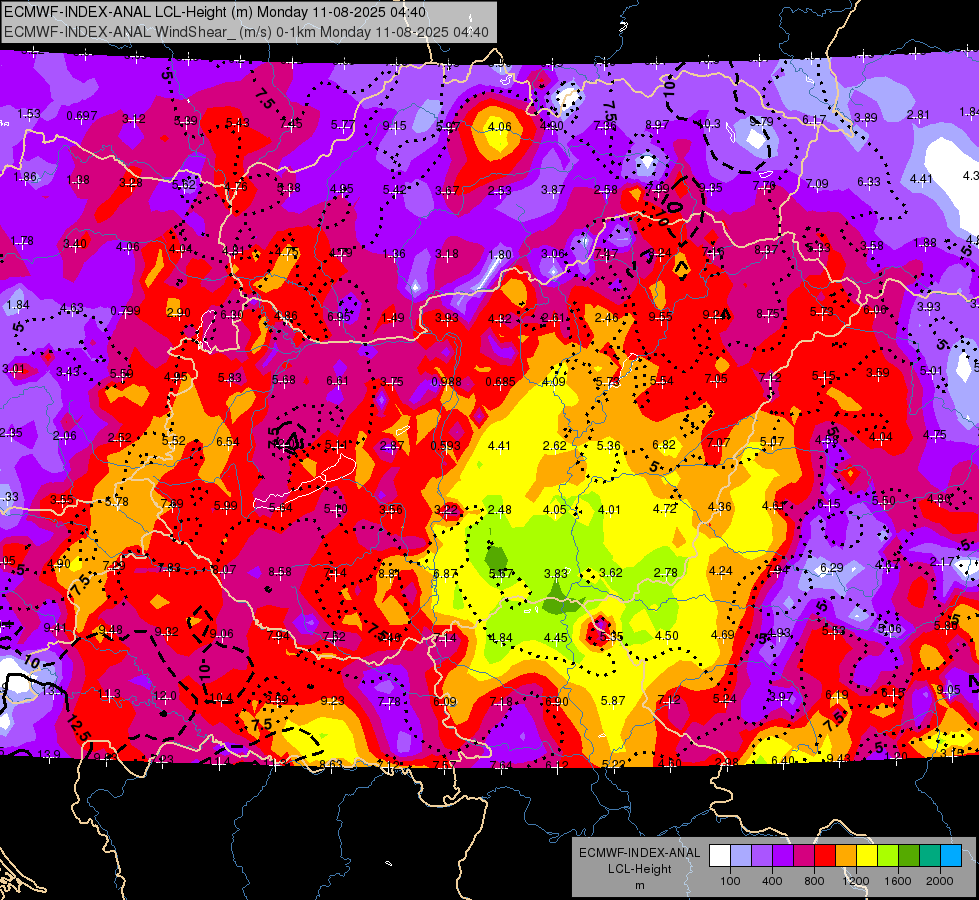Click the yellow-green legend swatch
979x900 pixels.
pyautogui.click(x=888, y=856)
